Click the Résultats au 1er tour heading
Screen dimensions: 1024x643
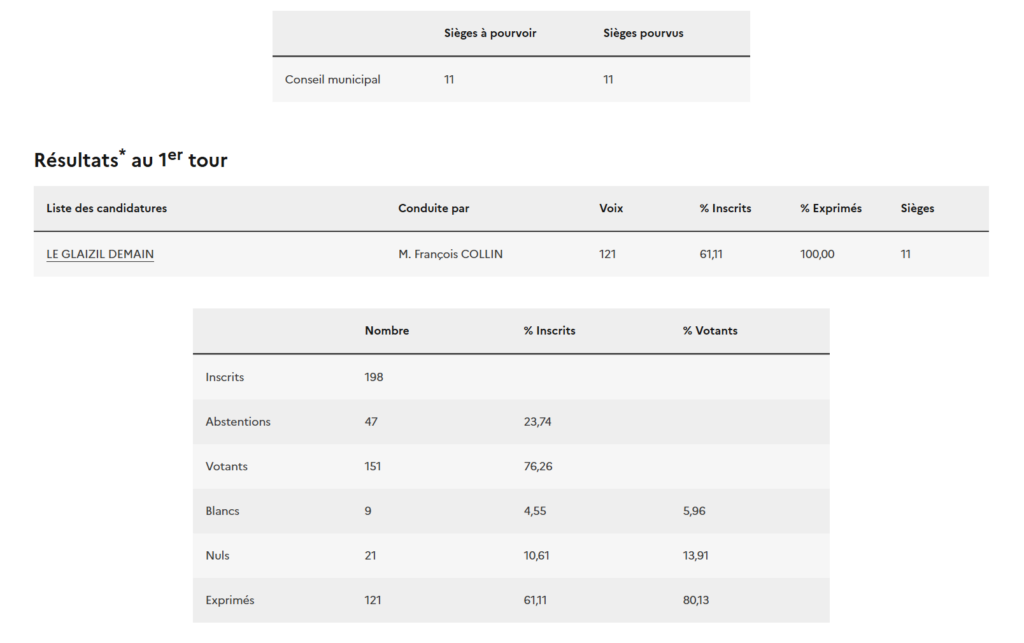coord(130,159)
